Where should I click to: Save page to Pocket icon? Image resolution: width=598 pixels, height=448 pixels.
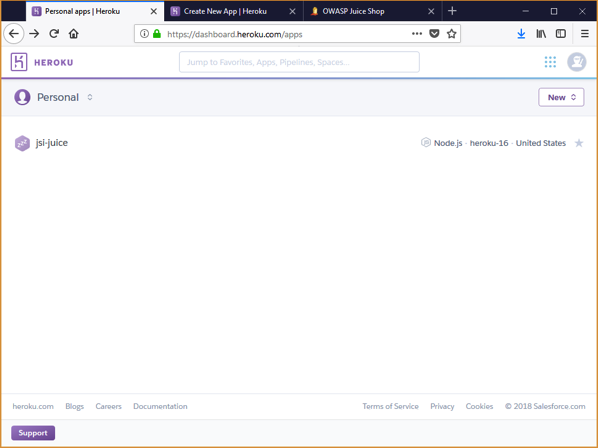434,34
